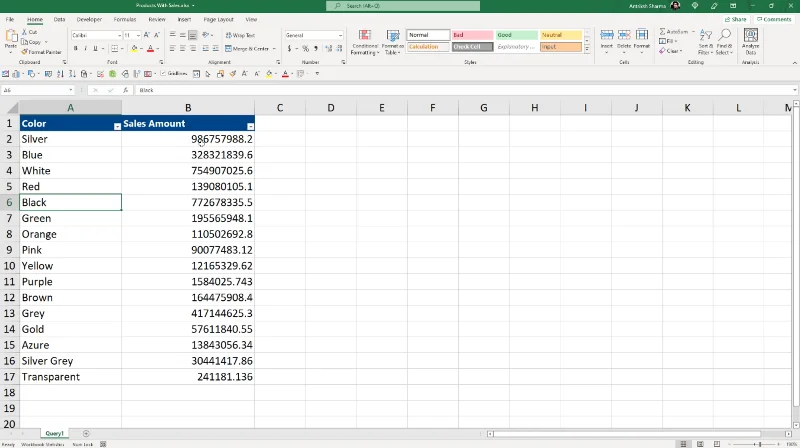Click the Font Color red A swatch
Viewport: 800px width, 448px height.
pos(150,48)
